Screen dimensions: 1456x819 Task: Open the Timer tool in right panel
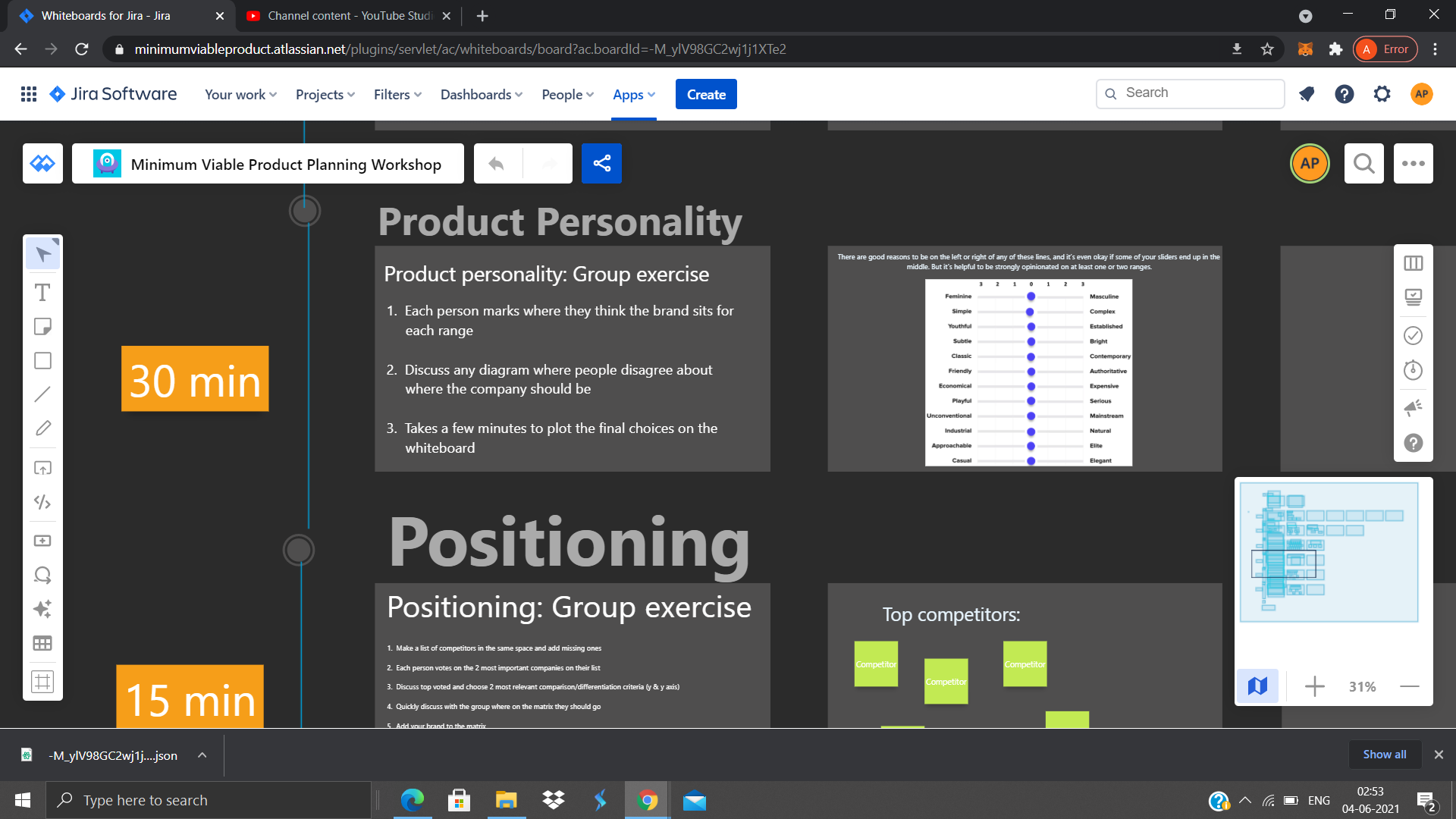[1413, 370]
